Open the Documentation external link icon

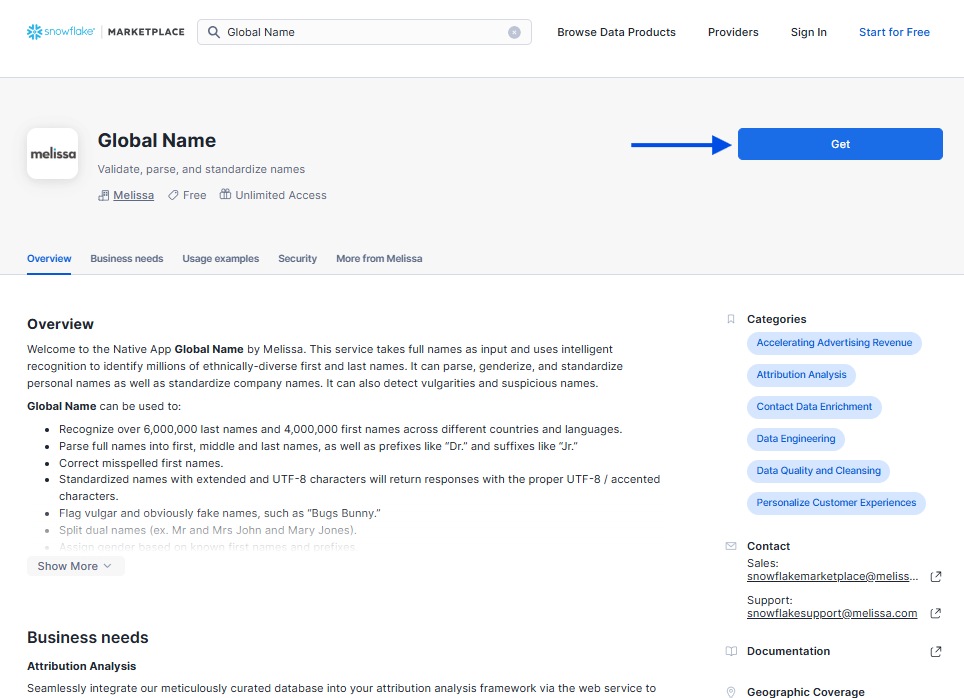click(x=936, y=651)
